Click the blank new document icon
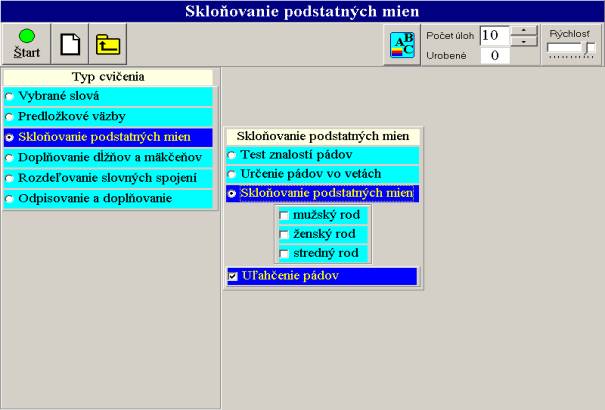 point(70,44)
